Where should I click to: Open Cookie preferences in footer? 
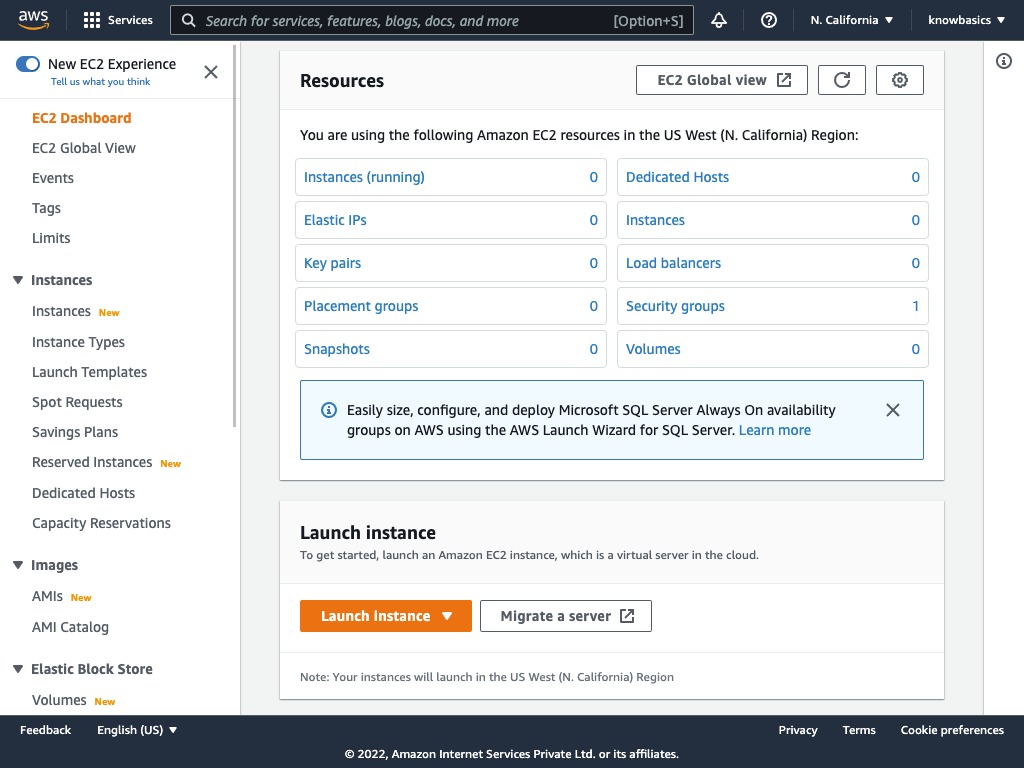(x=952, y=730)
